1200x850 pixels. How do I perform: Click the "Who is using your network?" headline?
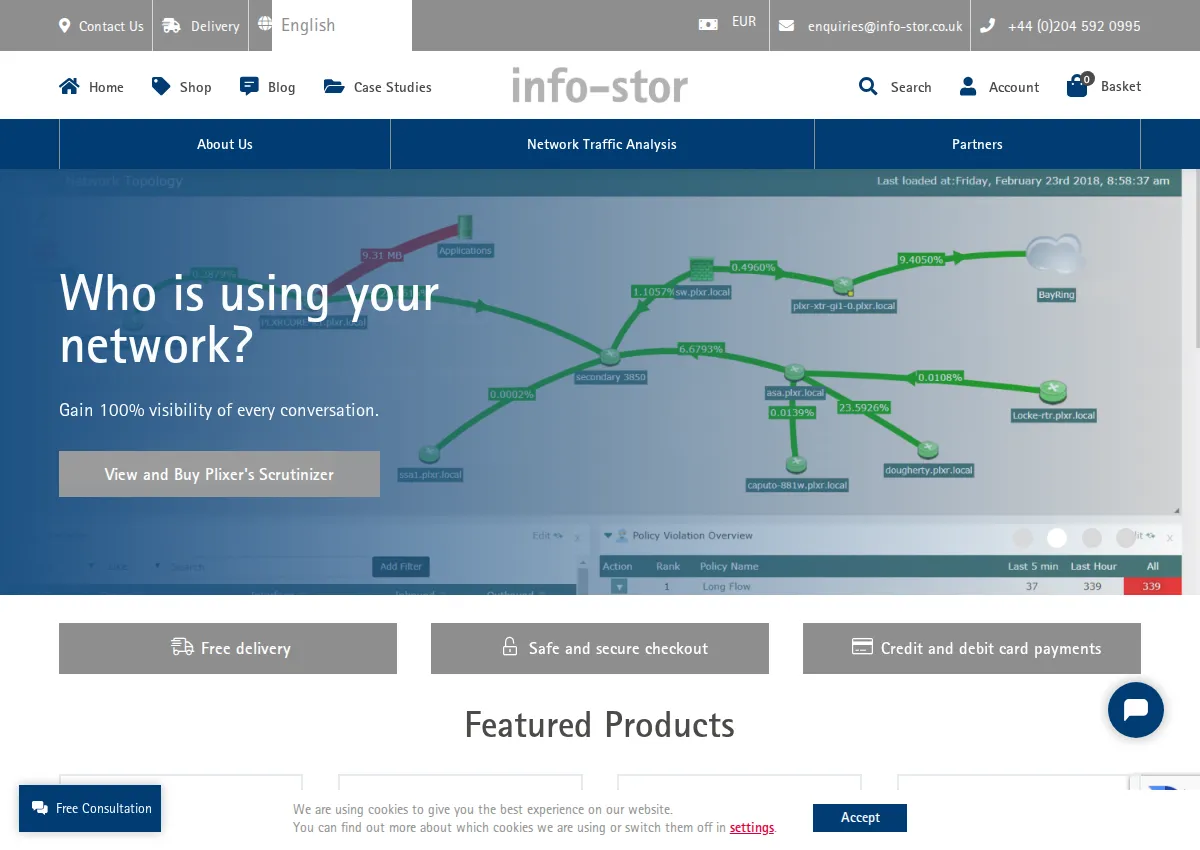pyautogui.click(x=250, y=318)
